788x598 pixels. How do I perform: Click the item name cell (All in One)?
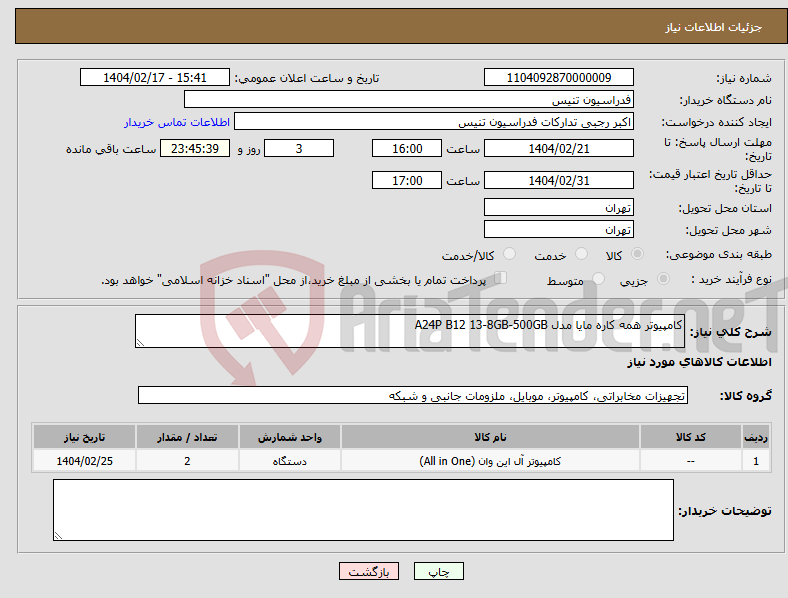(x=490, y=461)
